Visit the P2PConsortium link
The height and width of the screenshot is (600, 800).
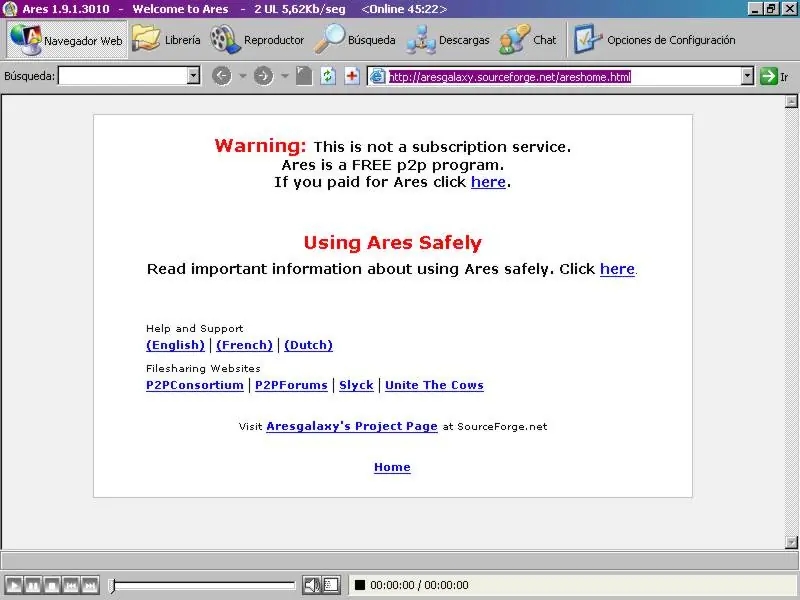(195, 385)
